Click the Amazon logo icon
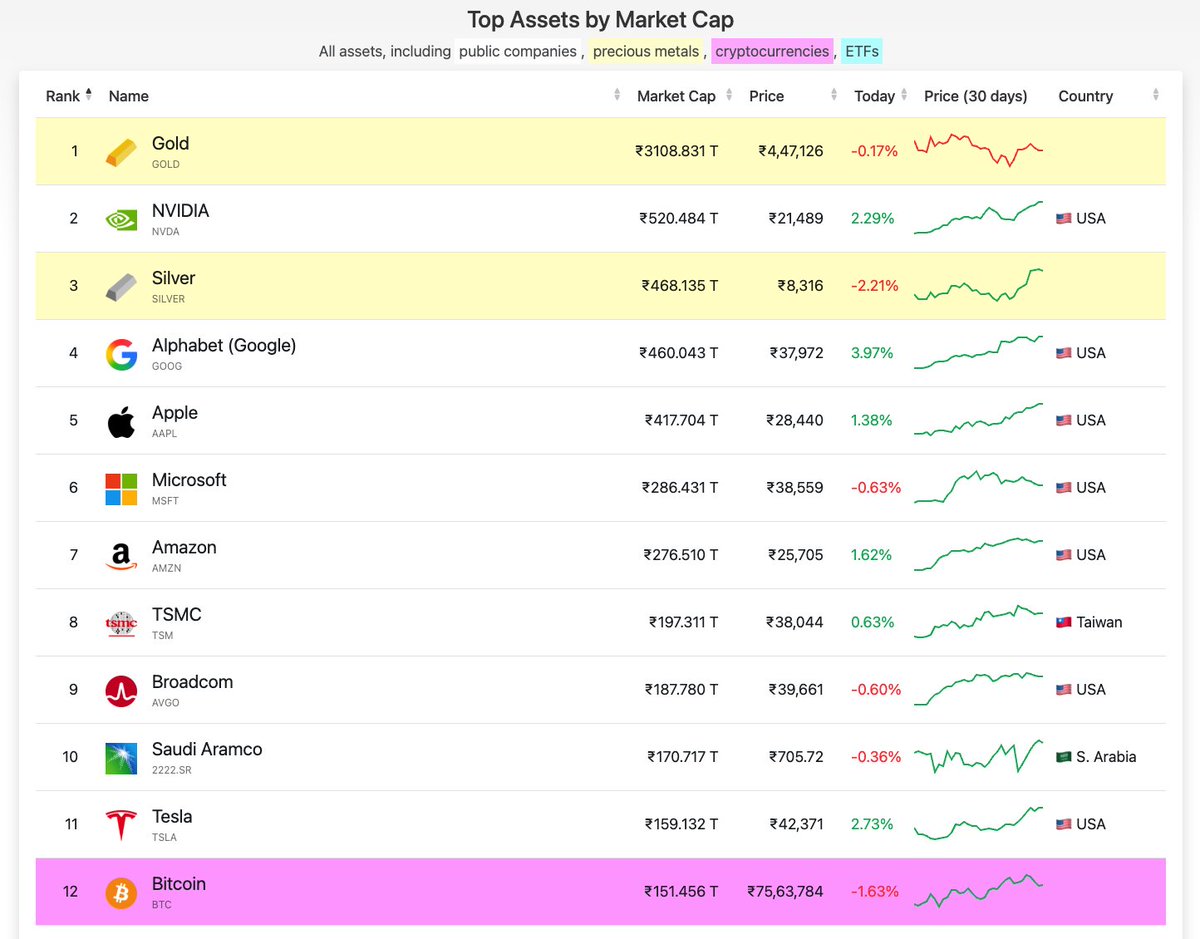The width and height of the screenshot is (1200, 939). 121,556
